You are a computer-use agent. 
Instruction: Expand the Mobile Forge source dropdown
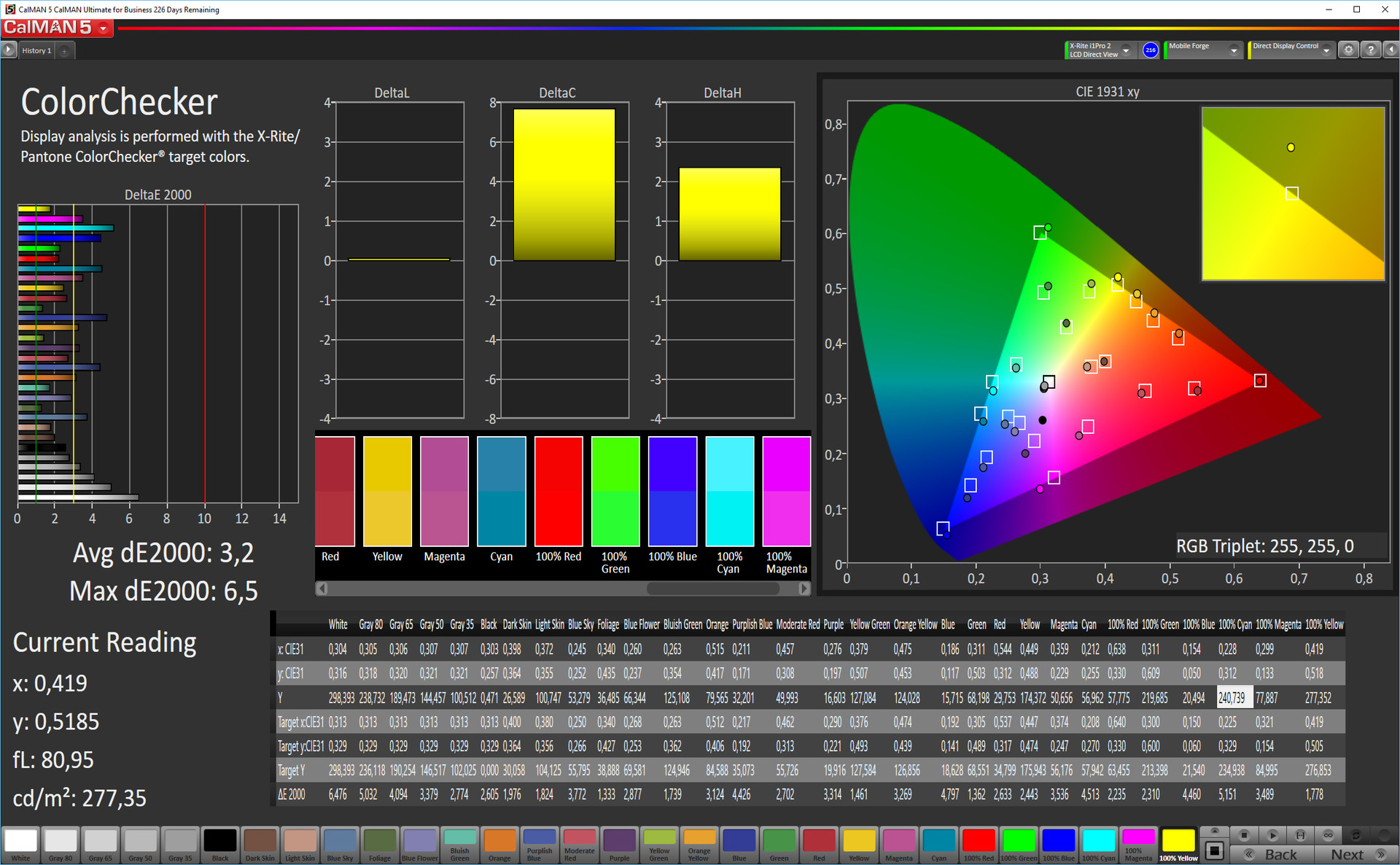point(1233,50)
